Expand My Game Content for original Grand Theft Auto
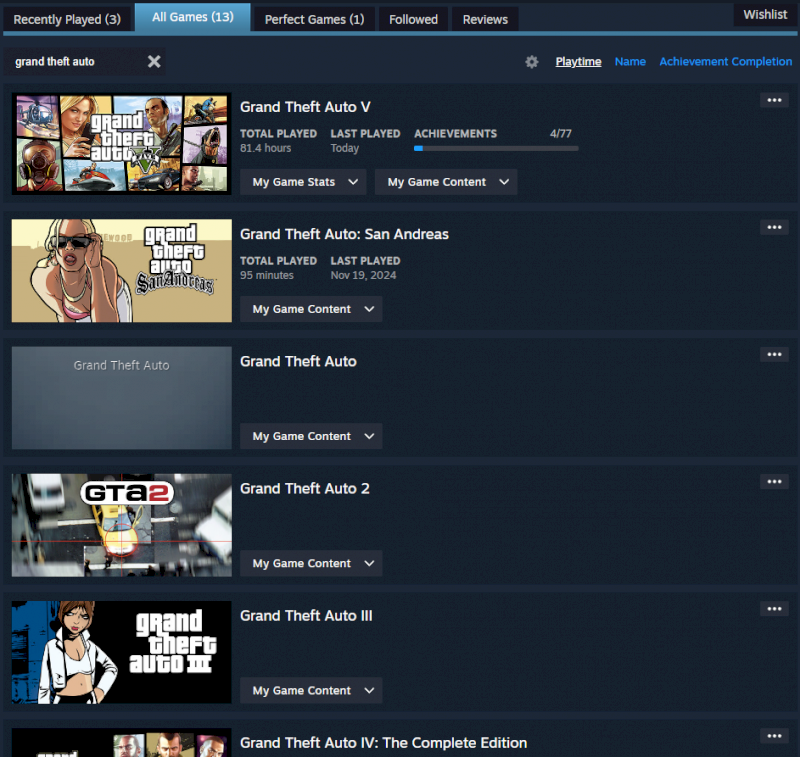The image size is (800, 757). click(311, 436)
